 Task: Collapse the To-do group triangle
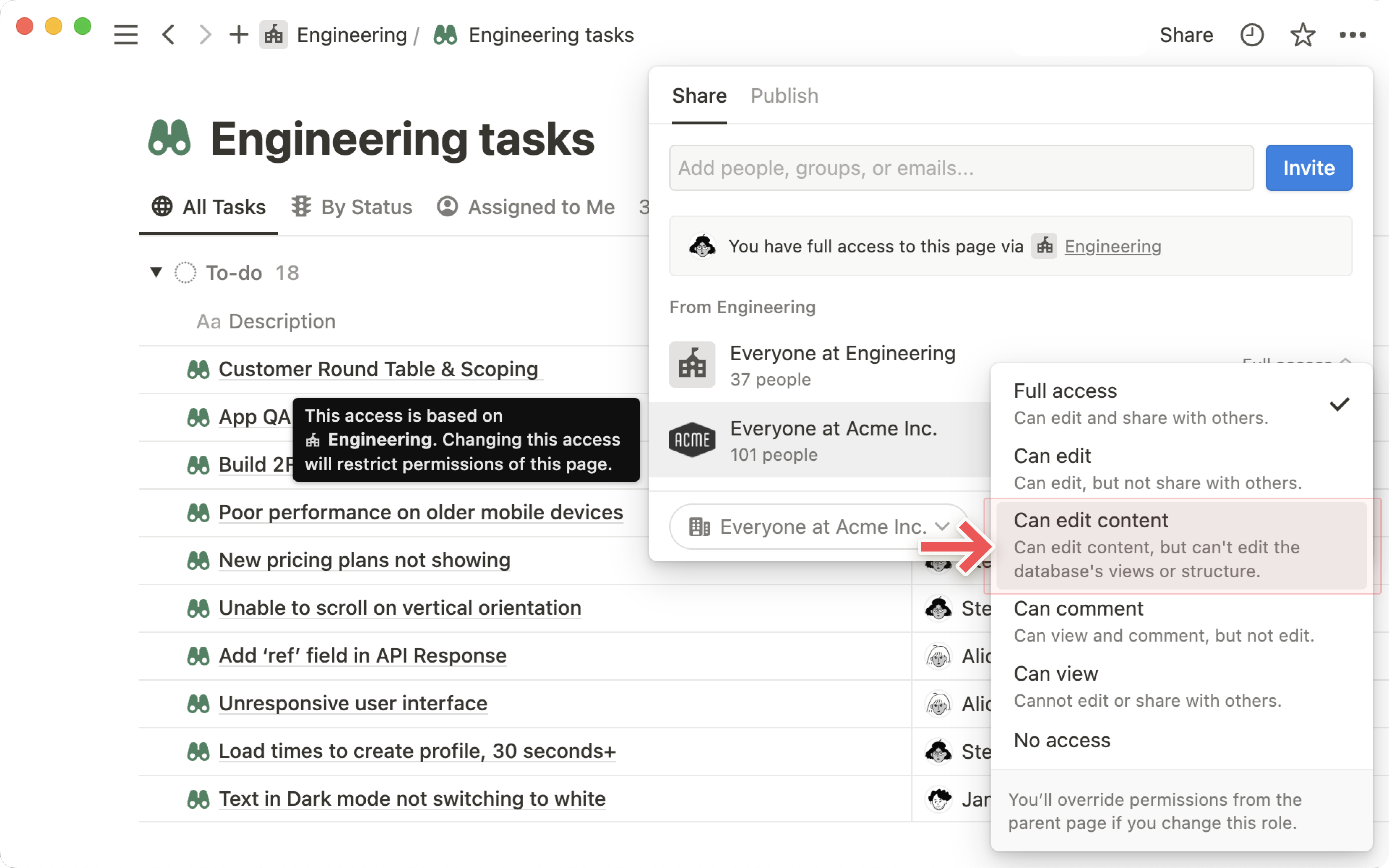click(x=156, y=272)
